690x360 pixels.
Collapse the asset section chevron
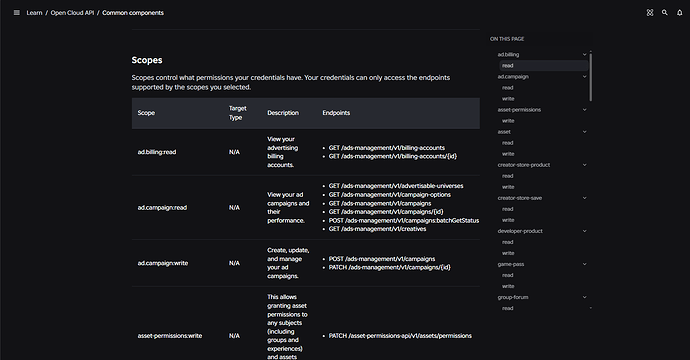click(x=584, y=132)
